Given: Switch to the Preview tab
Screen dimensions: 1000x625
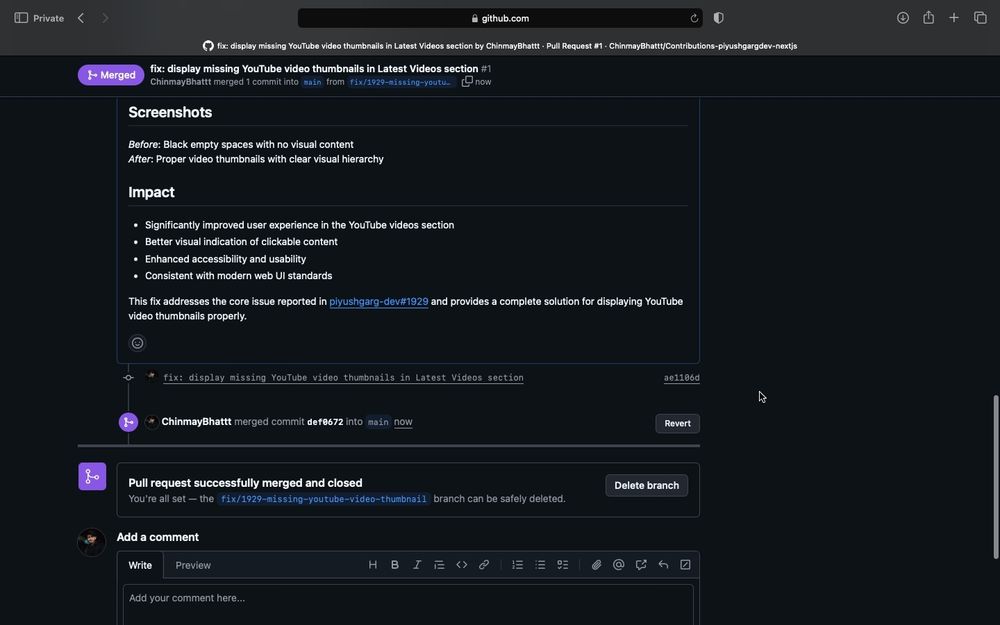Looking at the screenshot, I should click(x=193, y=565).
